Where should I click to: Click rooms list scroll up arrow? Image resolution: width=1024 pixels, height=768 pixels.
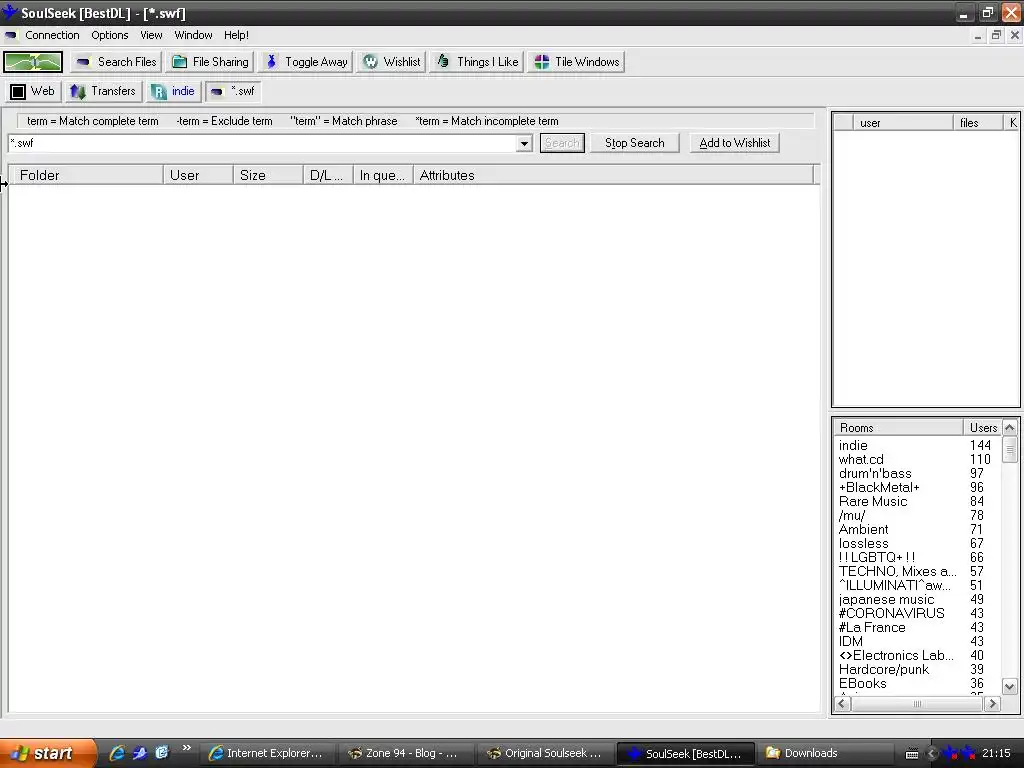click(1010, 428)
